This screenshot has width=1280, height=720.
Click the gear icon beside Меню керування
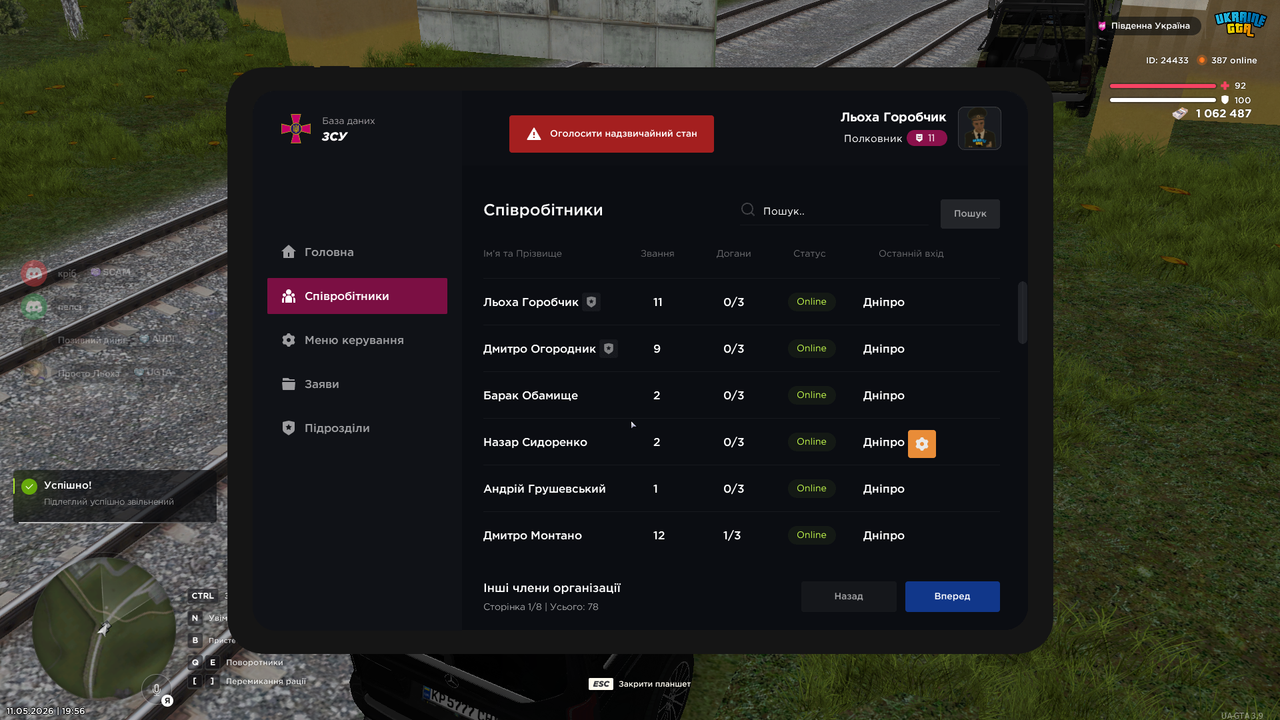289,340
